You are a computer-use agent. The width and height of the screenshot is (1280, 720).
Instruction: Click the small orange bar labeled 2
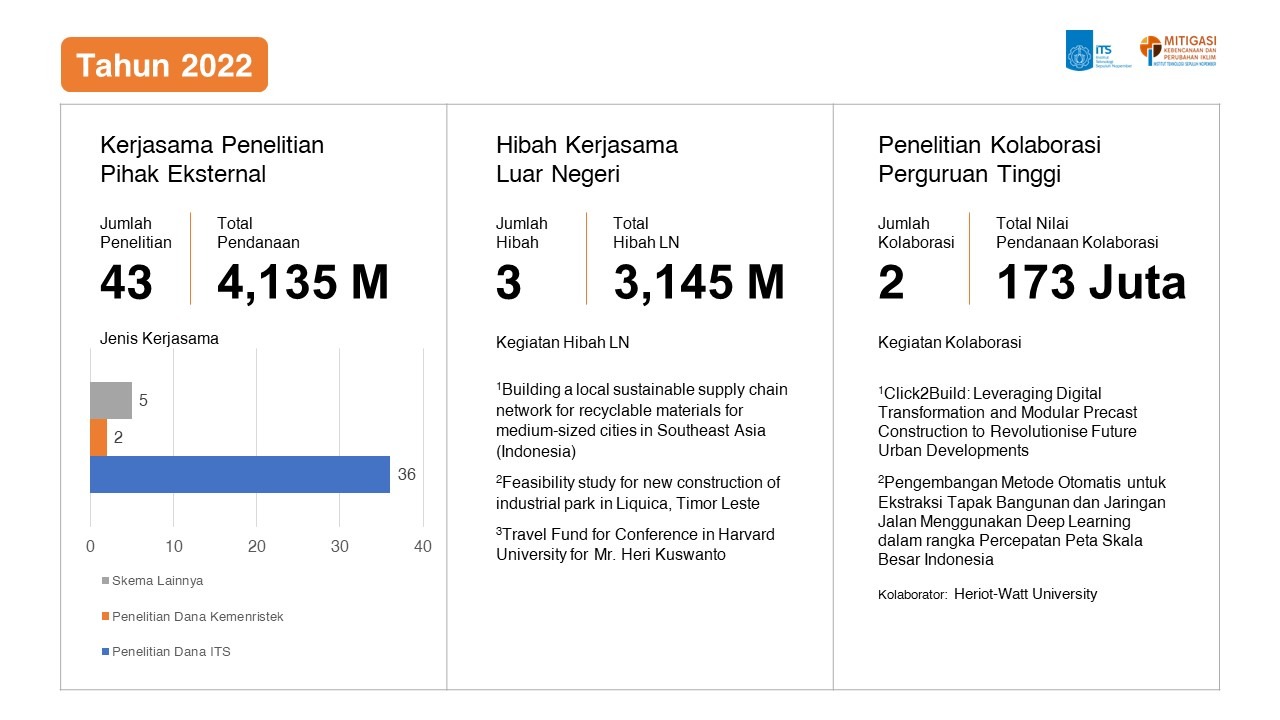(98, 437)
